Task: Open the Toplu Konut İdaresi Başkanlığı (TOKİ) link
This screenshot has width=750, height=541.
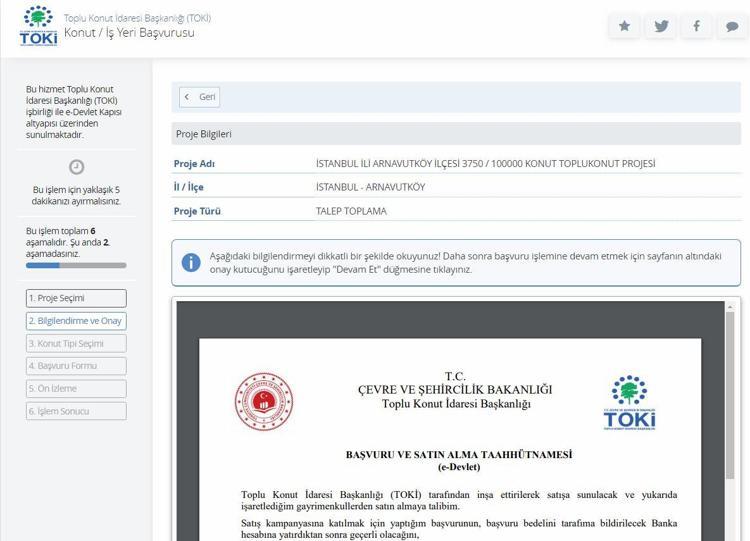Action: [x=137, y=18]
